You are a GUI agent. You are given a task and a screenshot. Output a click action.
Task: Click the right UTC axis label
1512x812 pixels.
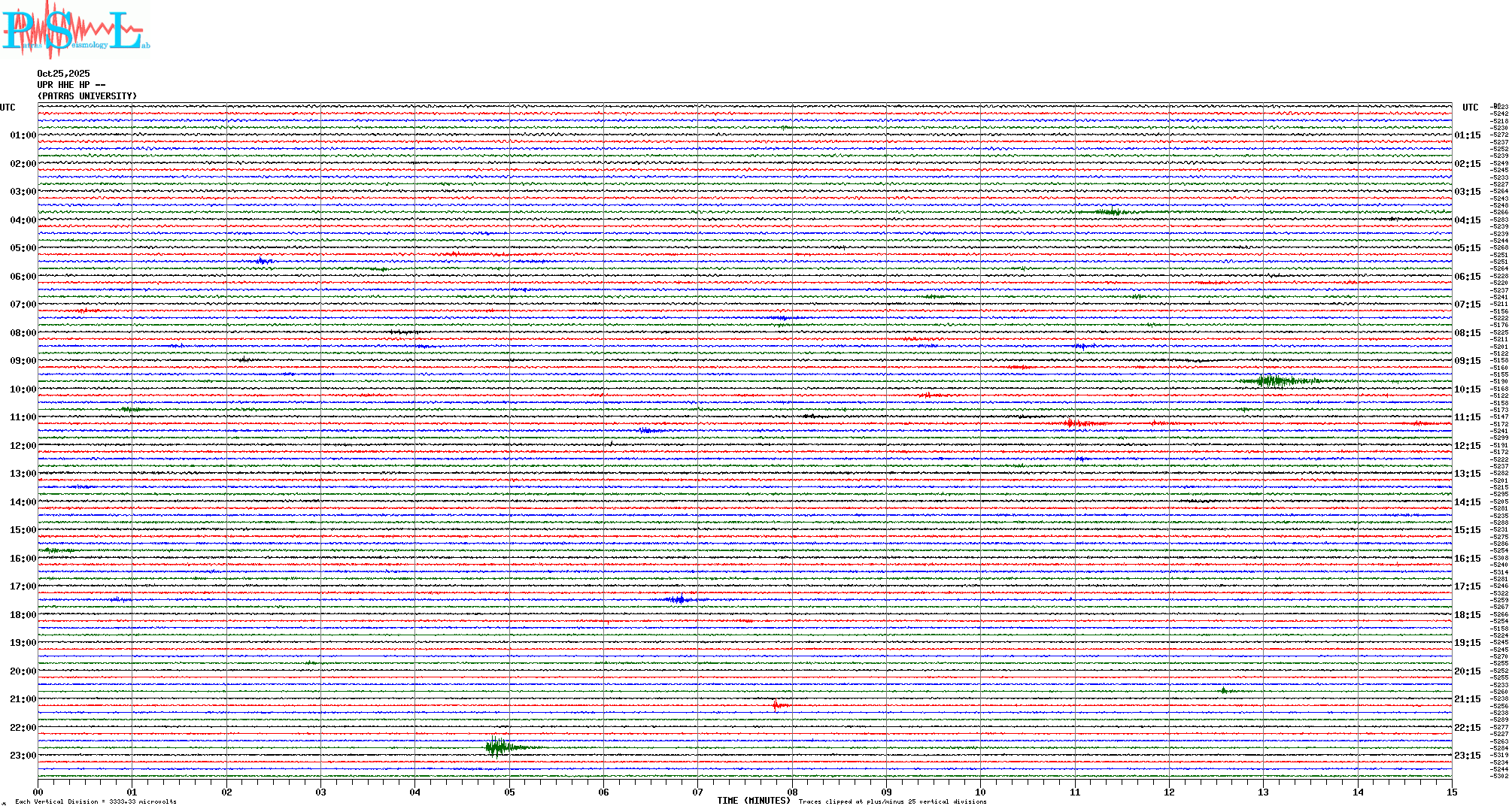point(1470,108)
